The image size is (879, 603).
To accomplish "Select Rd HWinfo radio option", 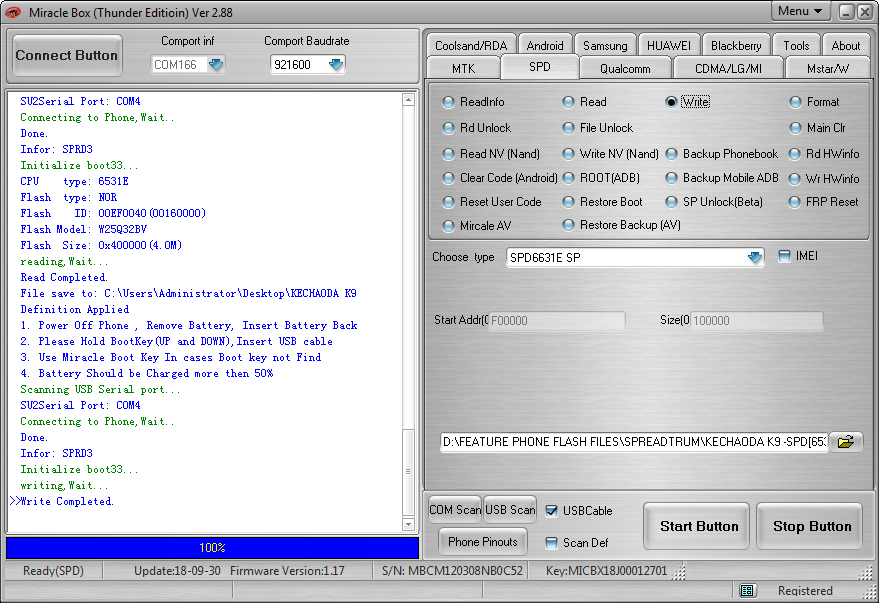I will (794, 154).
